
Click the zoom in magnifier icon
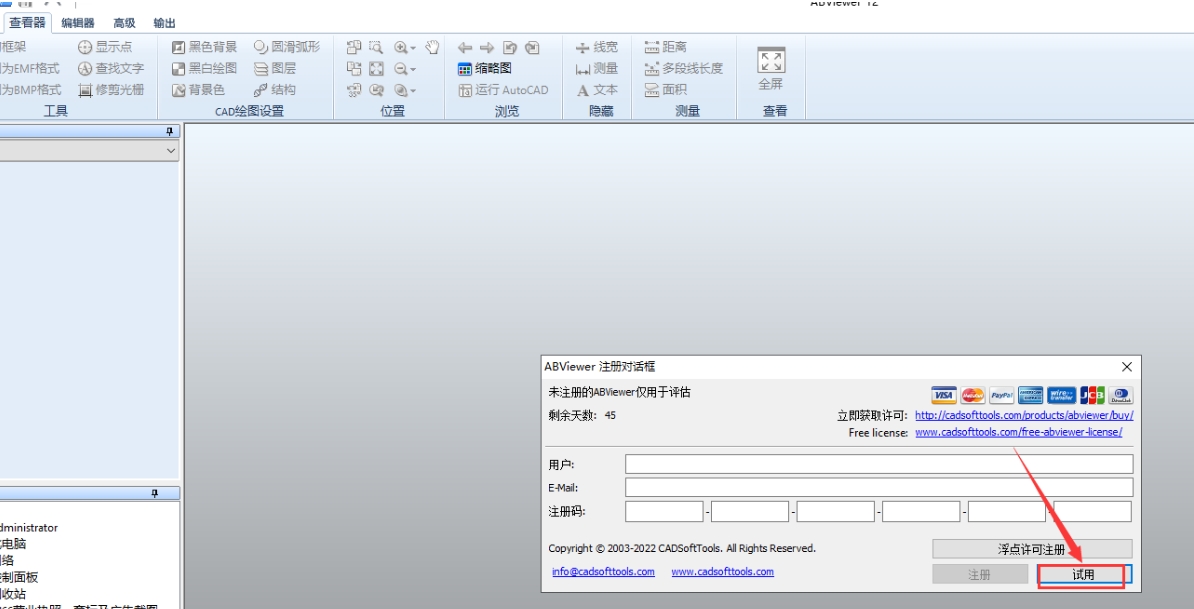(401, 47)
